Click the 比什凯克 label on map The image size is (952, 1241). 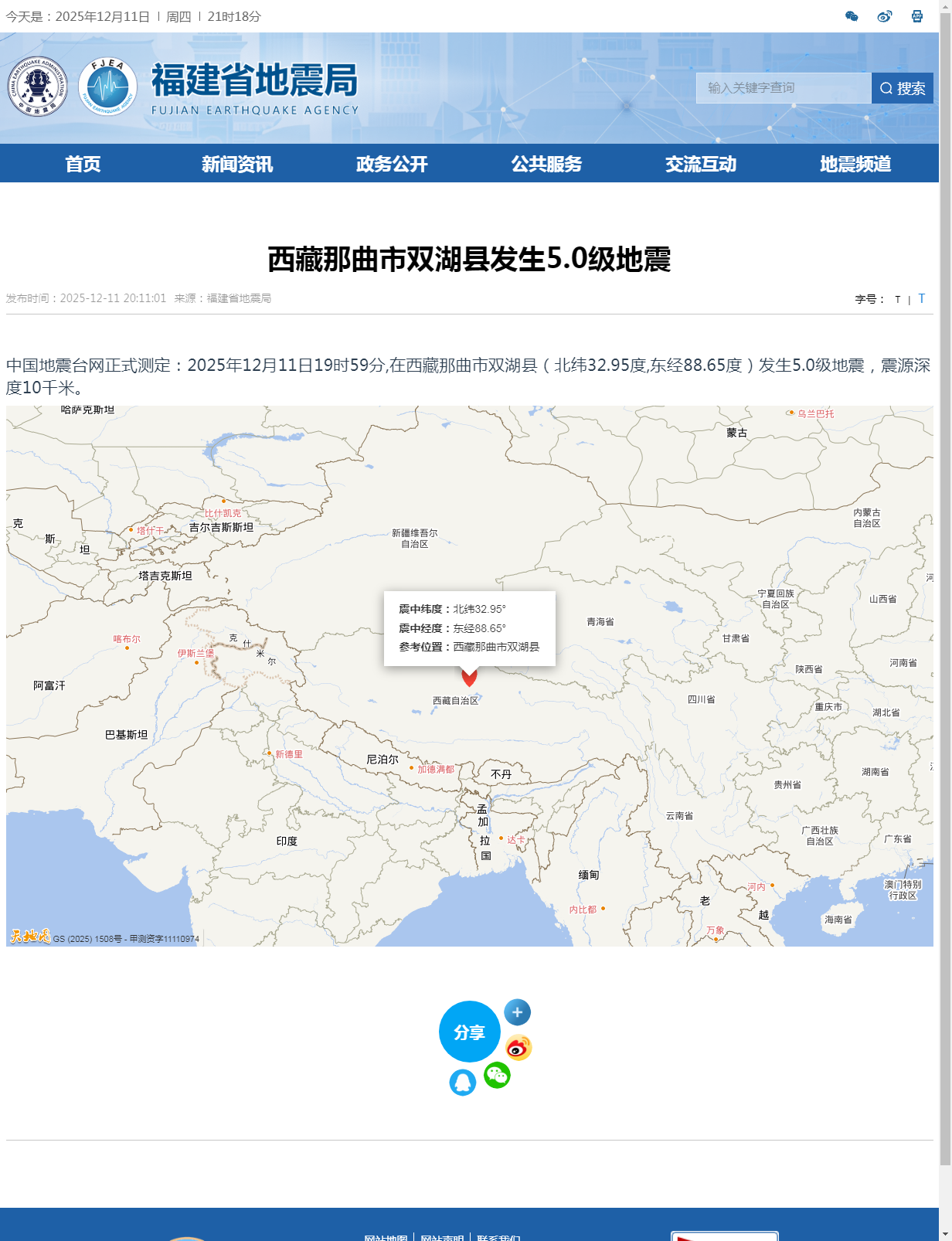pyautogui.click(x=223, y=514)
